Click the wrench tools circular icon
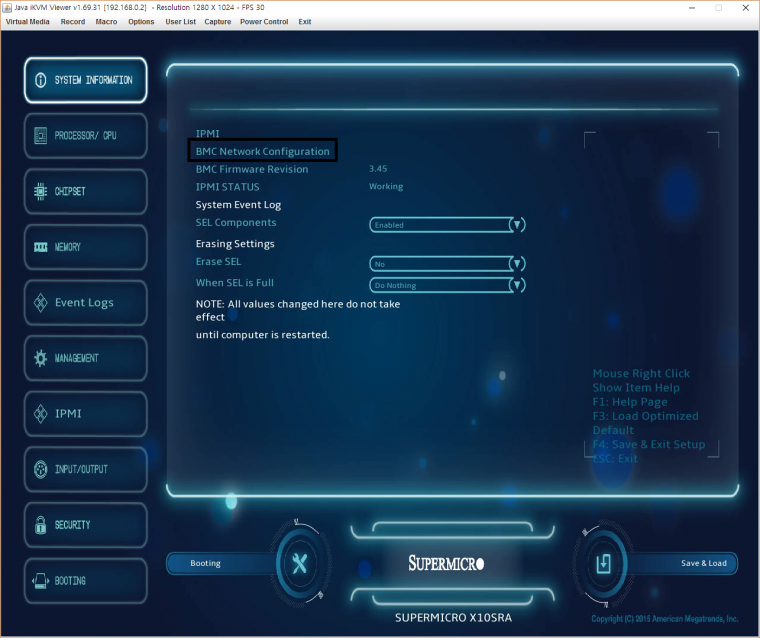 pos(300,563)
